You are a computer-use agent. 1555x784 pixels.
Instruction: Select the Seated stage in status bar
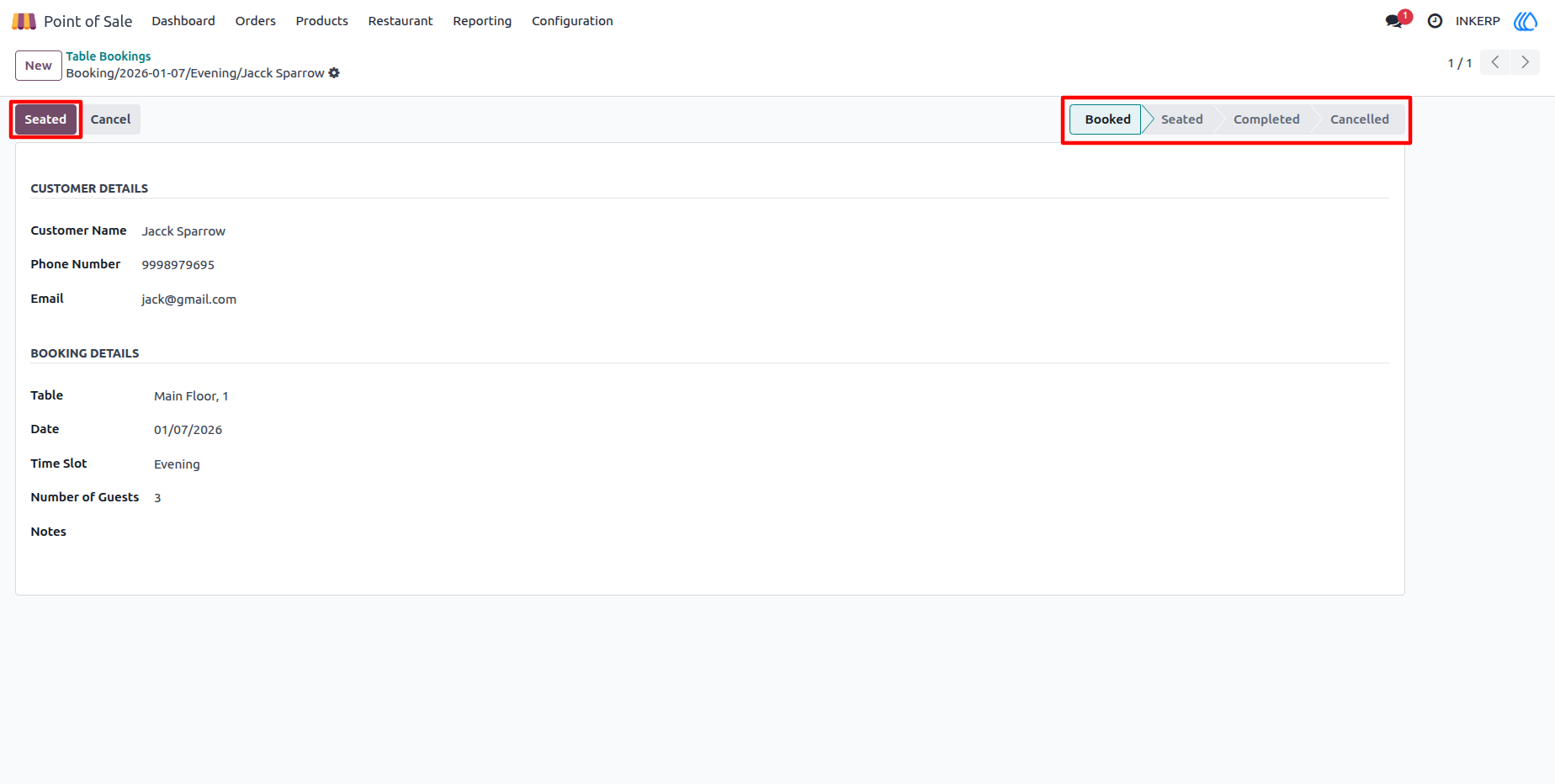click(1181, 119)
